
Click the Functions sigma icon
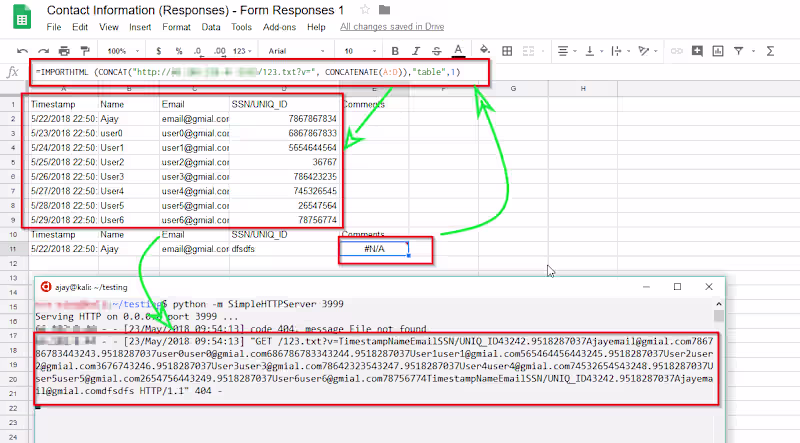coord(770,51)
